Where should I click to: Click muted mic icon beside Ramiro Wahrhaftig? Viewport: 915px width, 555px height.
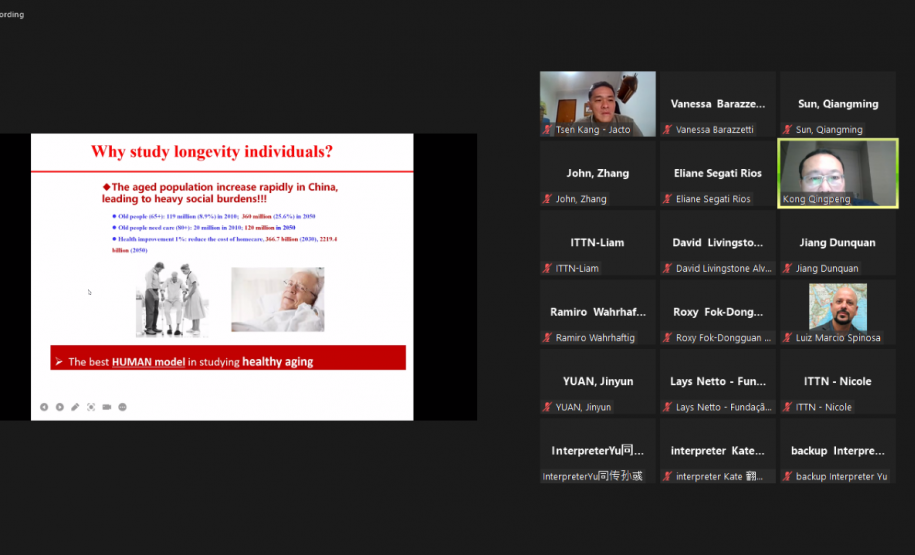click(547, 338)
